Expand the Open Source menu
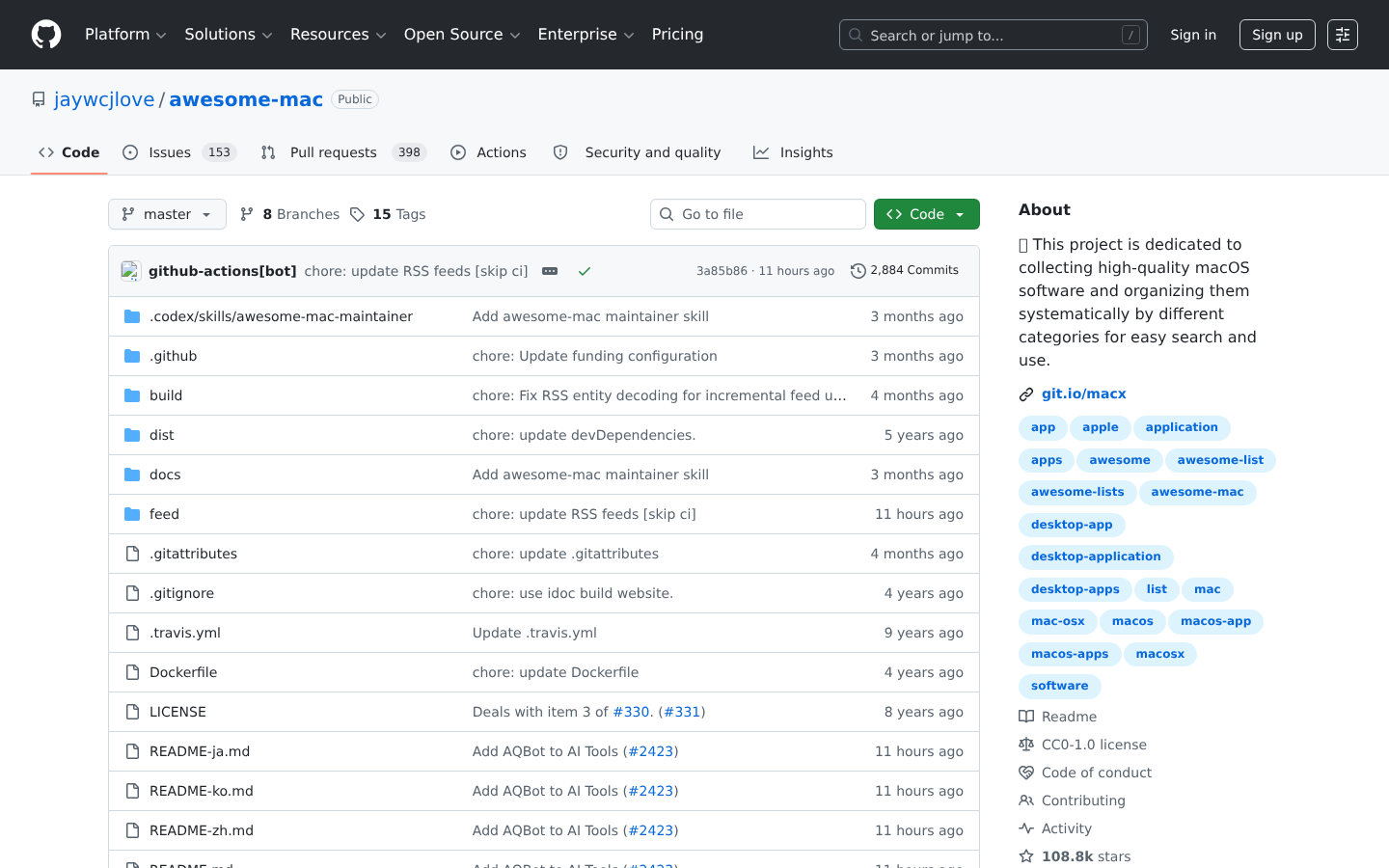 462,35
